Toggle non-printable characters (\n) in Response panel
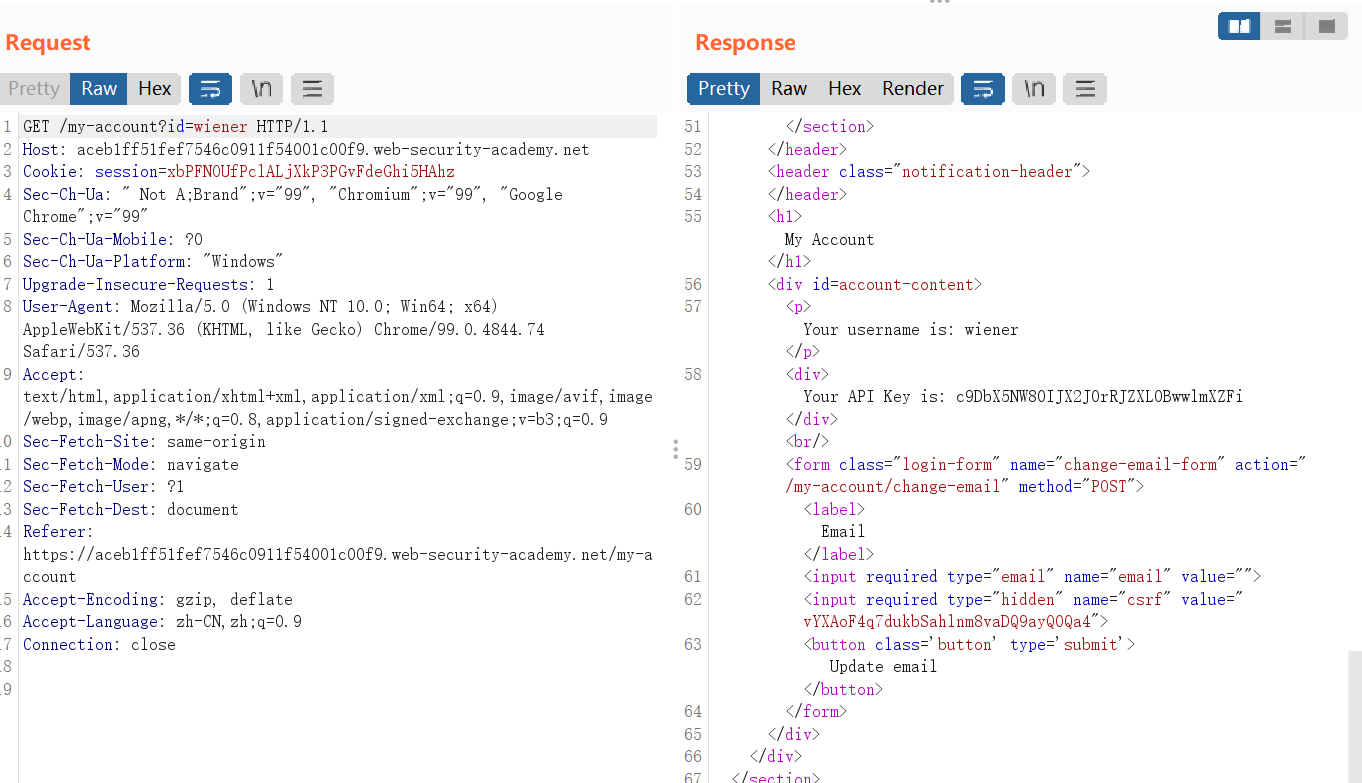Viewport: 1362px width, 783px height. pyautogui.click(x=1034, y=89)
